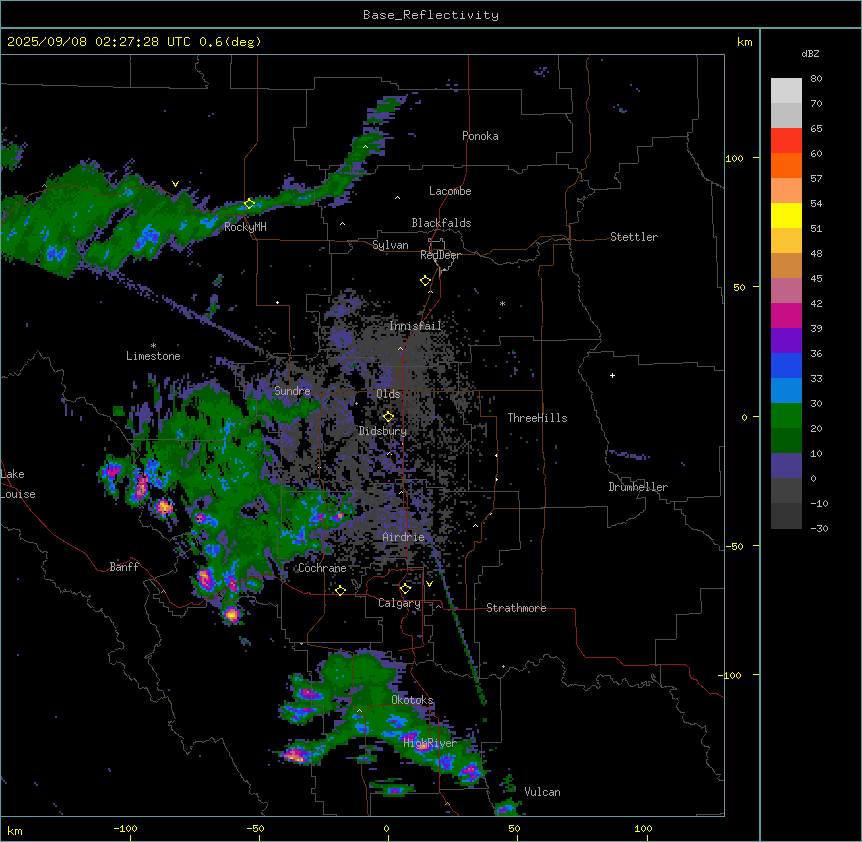This screenshot has width=862, height=842.
Task: Click the 80 value on the dBZ legend
Action: [x=816, y=79]
